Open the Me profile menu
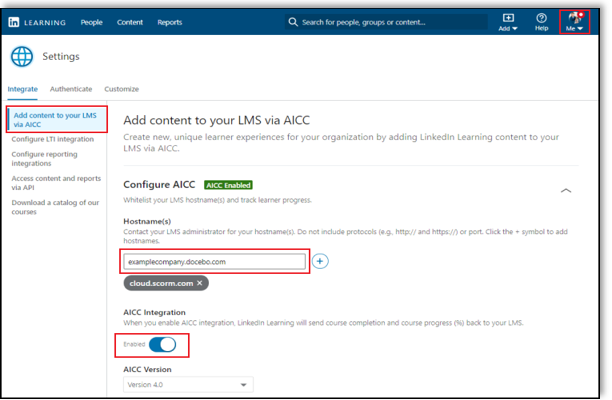This screenshot has height=400, width=612. coord(574,22)
